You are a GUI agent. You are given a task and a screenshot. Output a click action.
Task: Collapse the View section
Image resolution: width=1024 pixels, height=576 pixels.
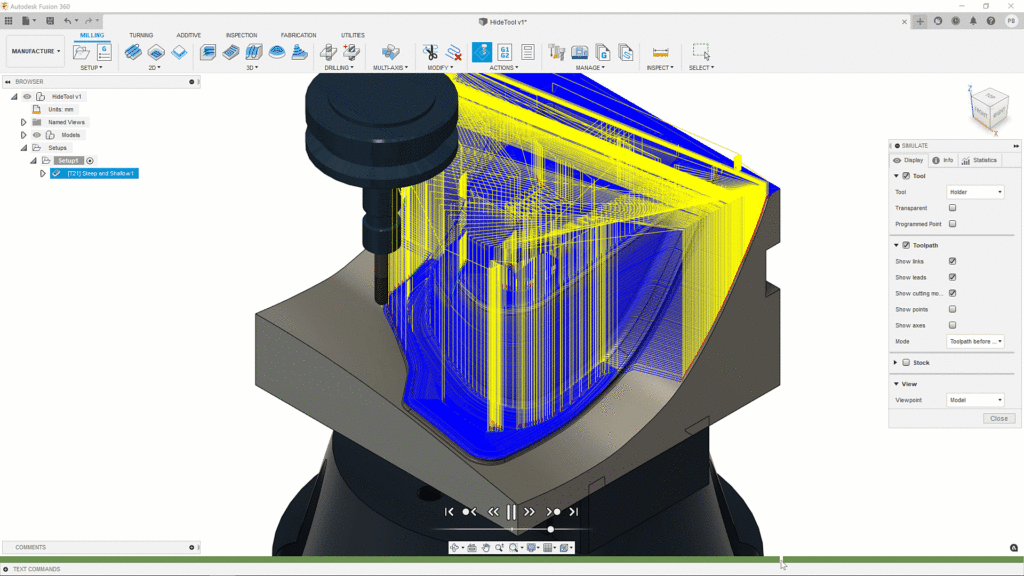(x=896, y=384)
